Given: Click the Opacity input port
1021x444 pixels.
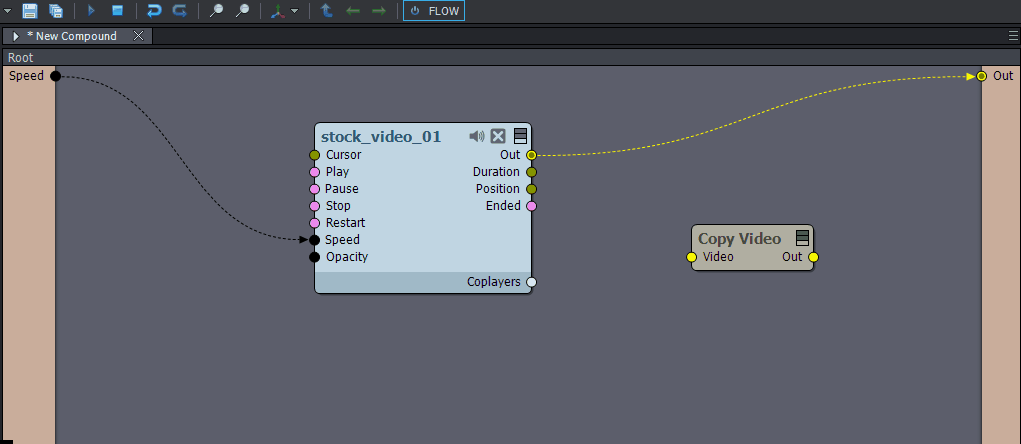Looking at the screenshot, I should (315, 257).
